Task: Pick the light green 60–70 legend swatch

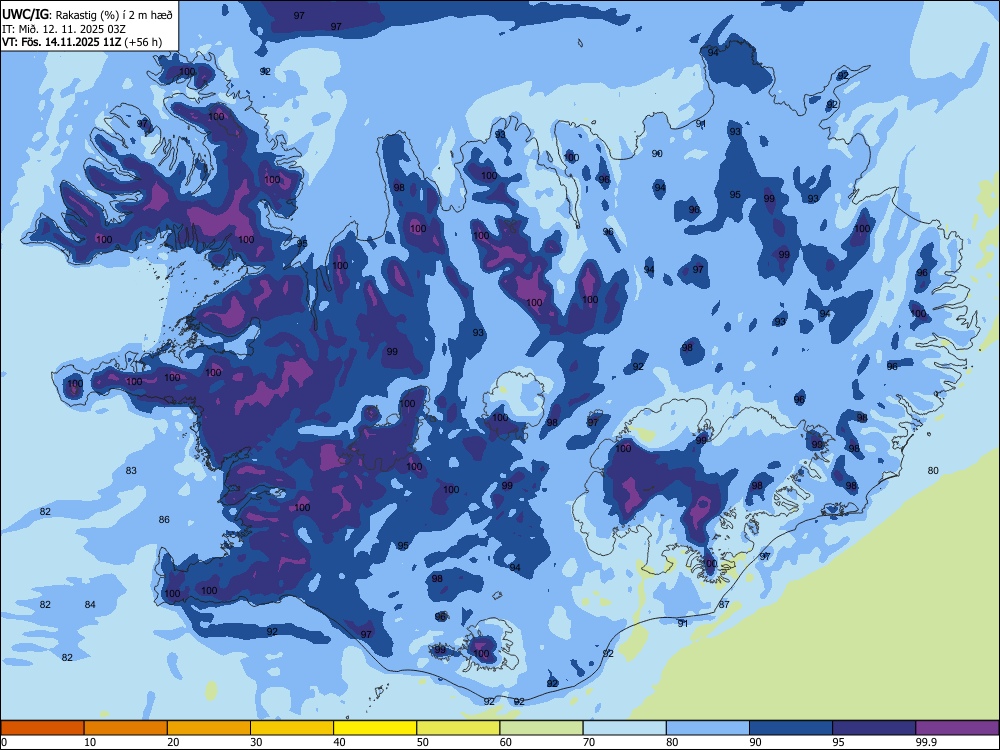Action: point(541,728)
